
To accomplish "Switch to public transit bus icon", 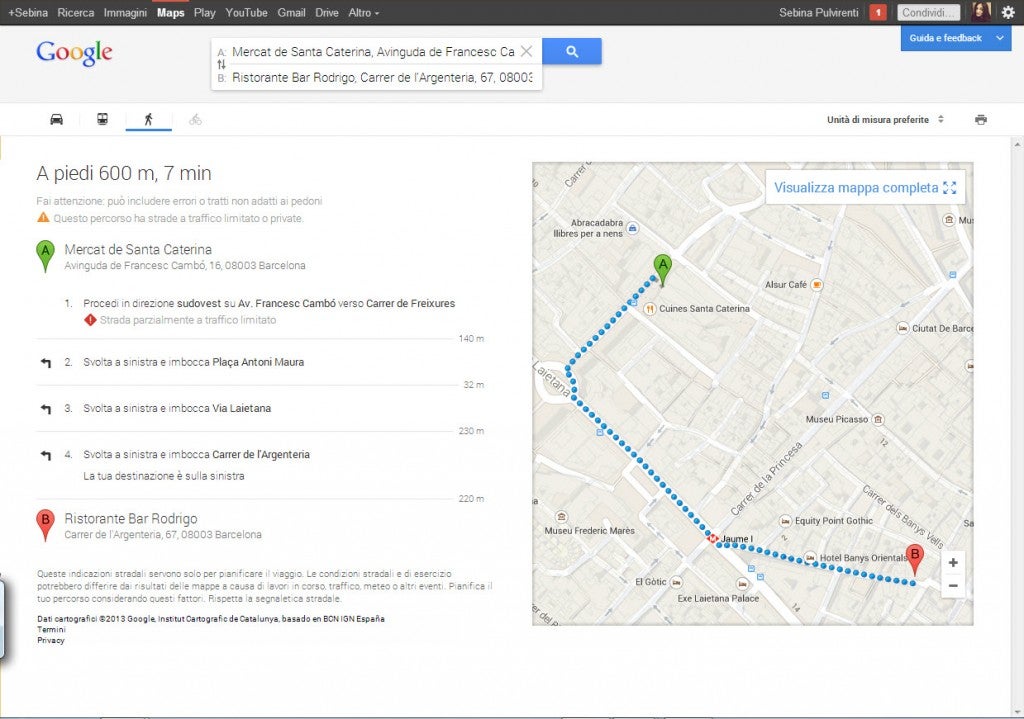I will [x=103, y=120].
